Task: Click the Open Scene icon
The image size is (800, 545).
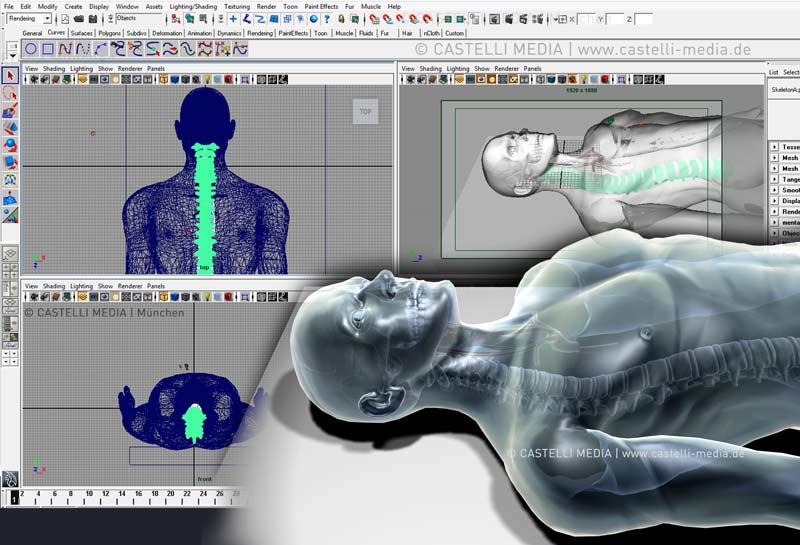Action: [x=79, y=19]
